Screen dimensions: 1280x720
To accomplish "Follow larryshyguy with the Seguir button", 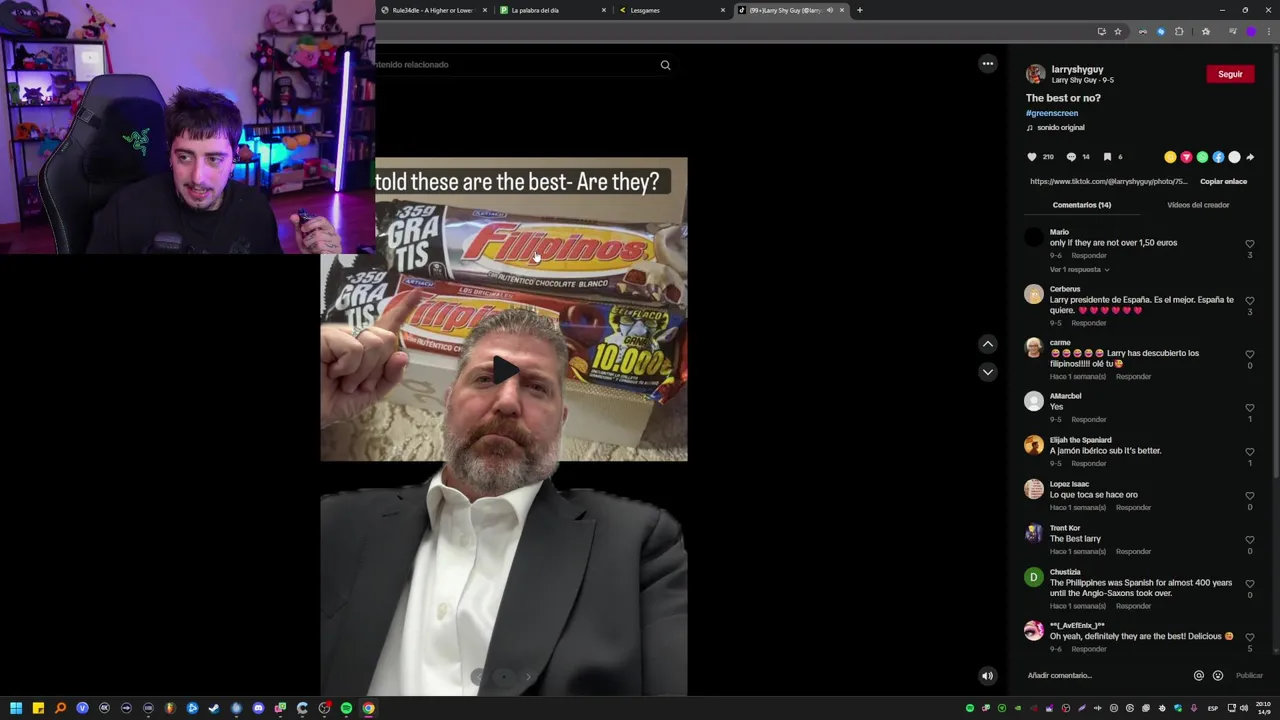I will tap(1230, 74).
